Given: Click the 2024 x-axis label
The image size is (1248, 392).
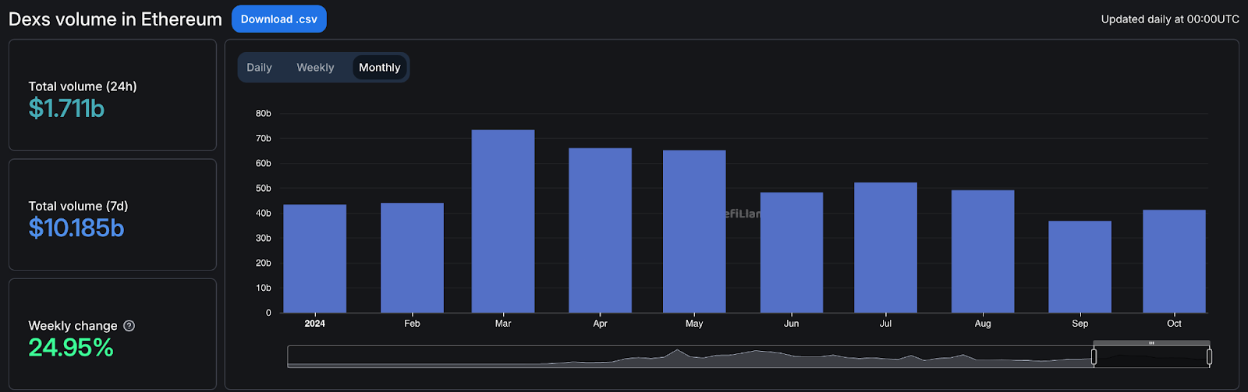Looking at the screenshot, I should pyautogui.click(x=315, y=324).
